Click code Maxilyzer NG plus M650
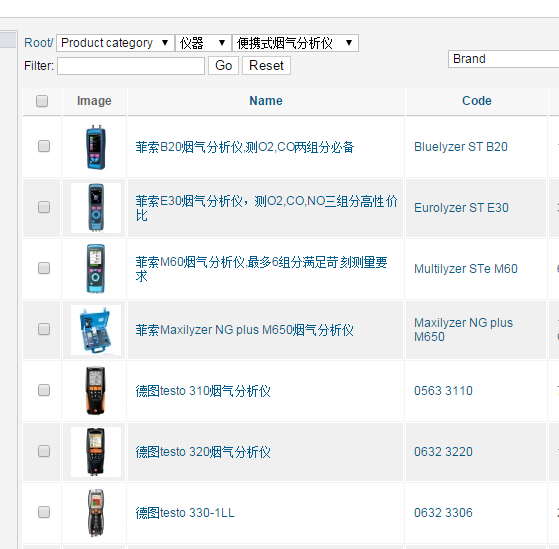The image size is (559, 549). coord(463,330)
